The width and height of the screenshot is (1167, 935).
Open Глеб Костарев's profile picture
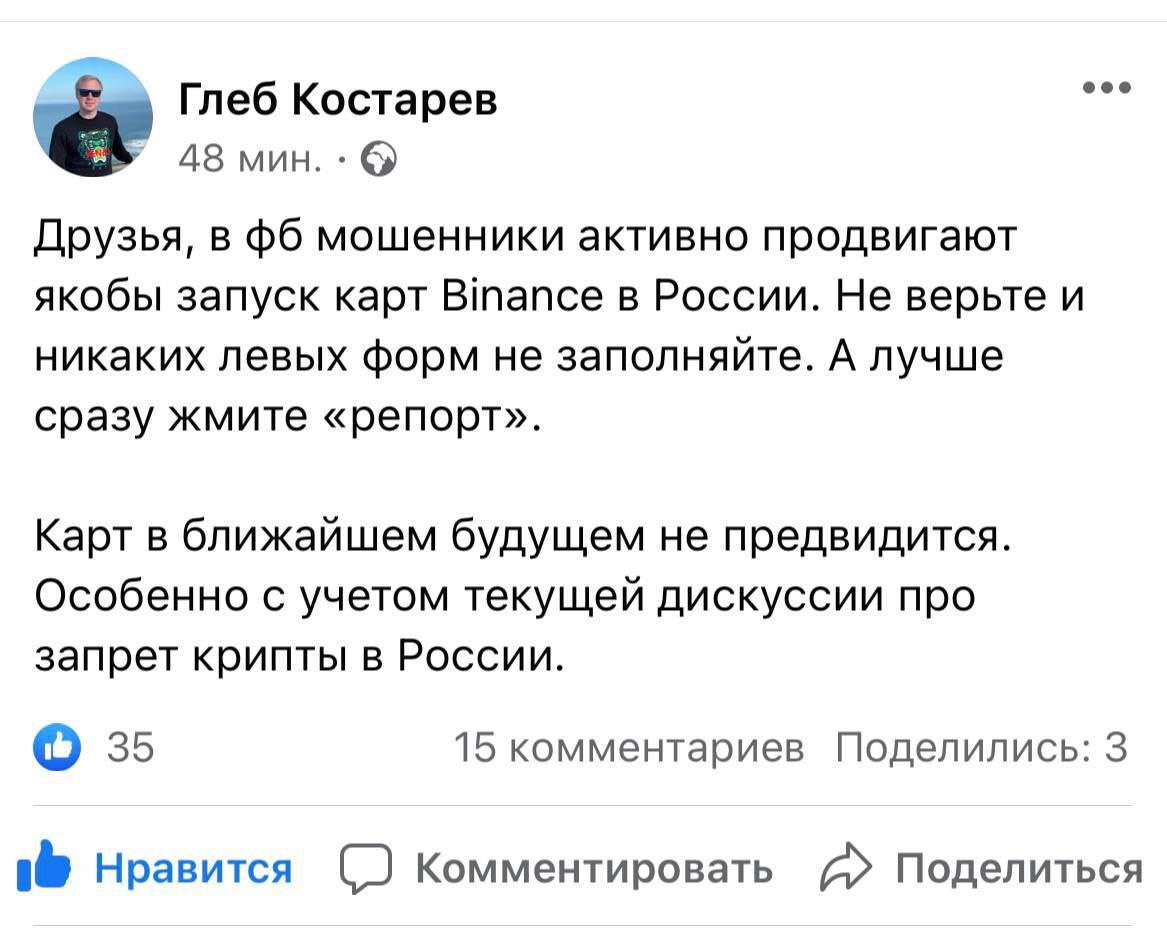coord(93,117)
